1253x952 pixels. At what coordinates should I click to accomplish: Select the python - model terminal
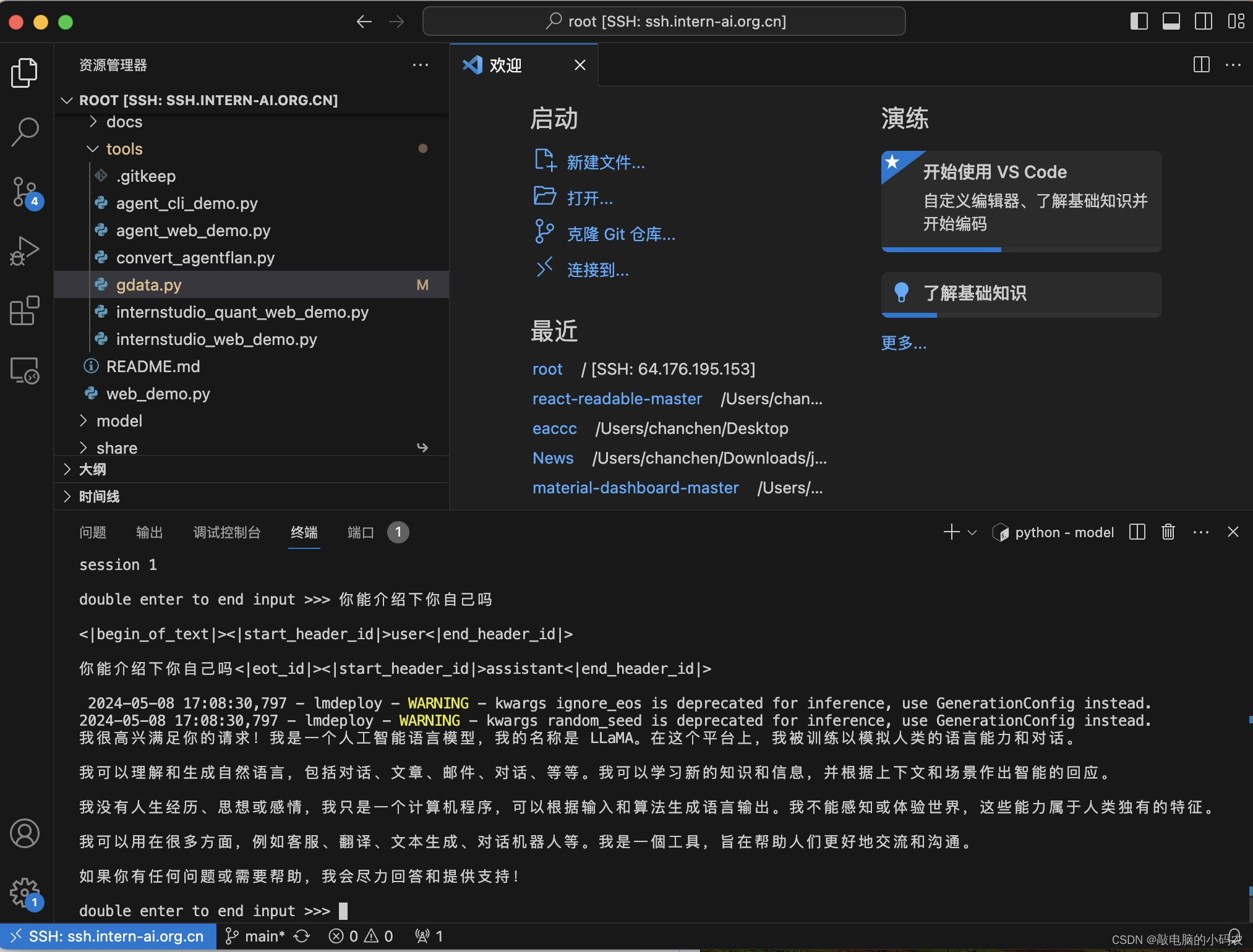(1053, 532)
